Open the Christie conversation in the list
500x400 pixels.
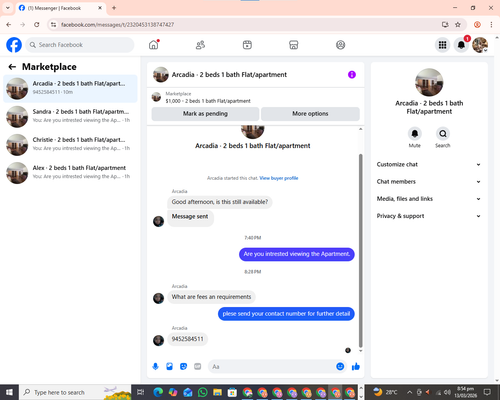[x=70, y=145]
